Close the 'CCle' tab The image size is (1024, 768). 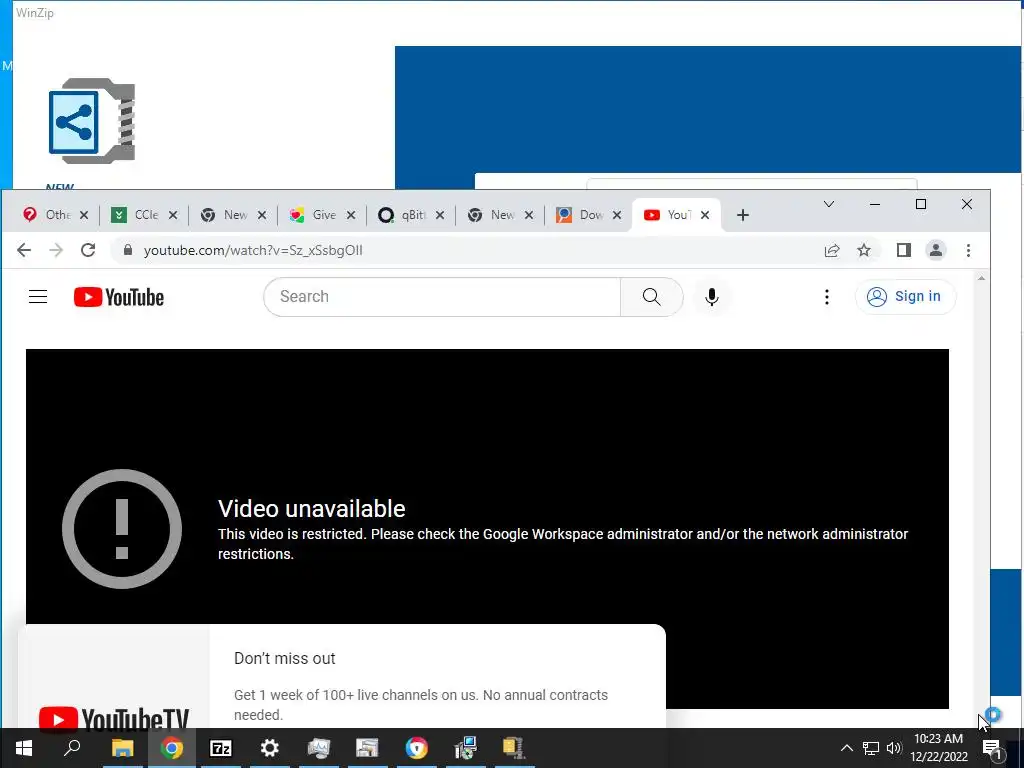172,215
